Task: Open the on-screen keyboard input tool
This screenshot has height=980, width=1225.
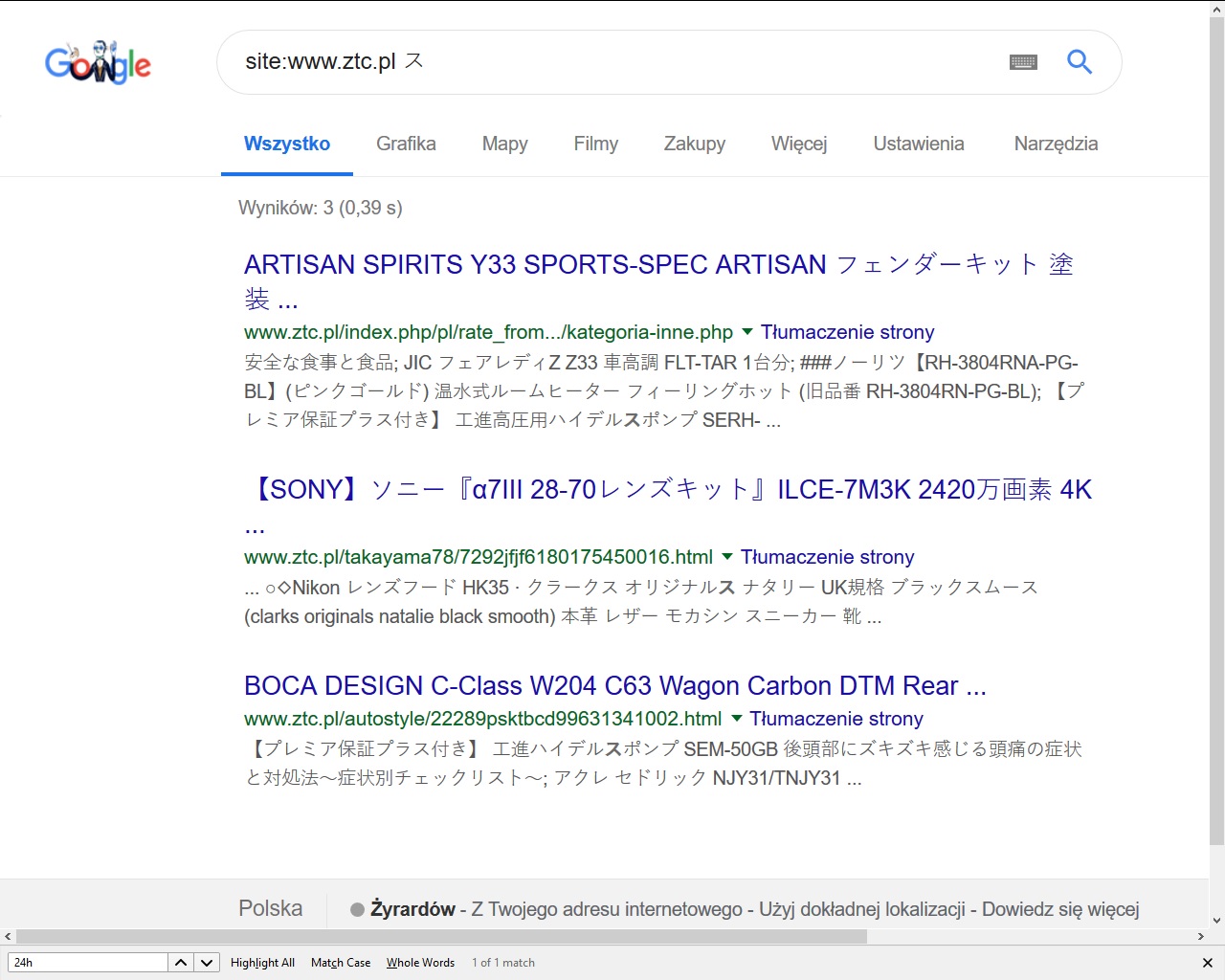Action: coord(1023,62)
